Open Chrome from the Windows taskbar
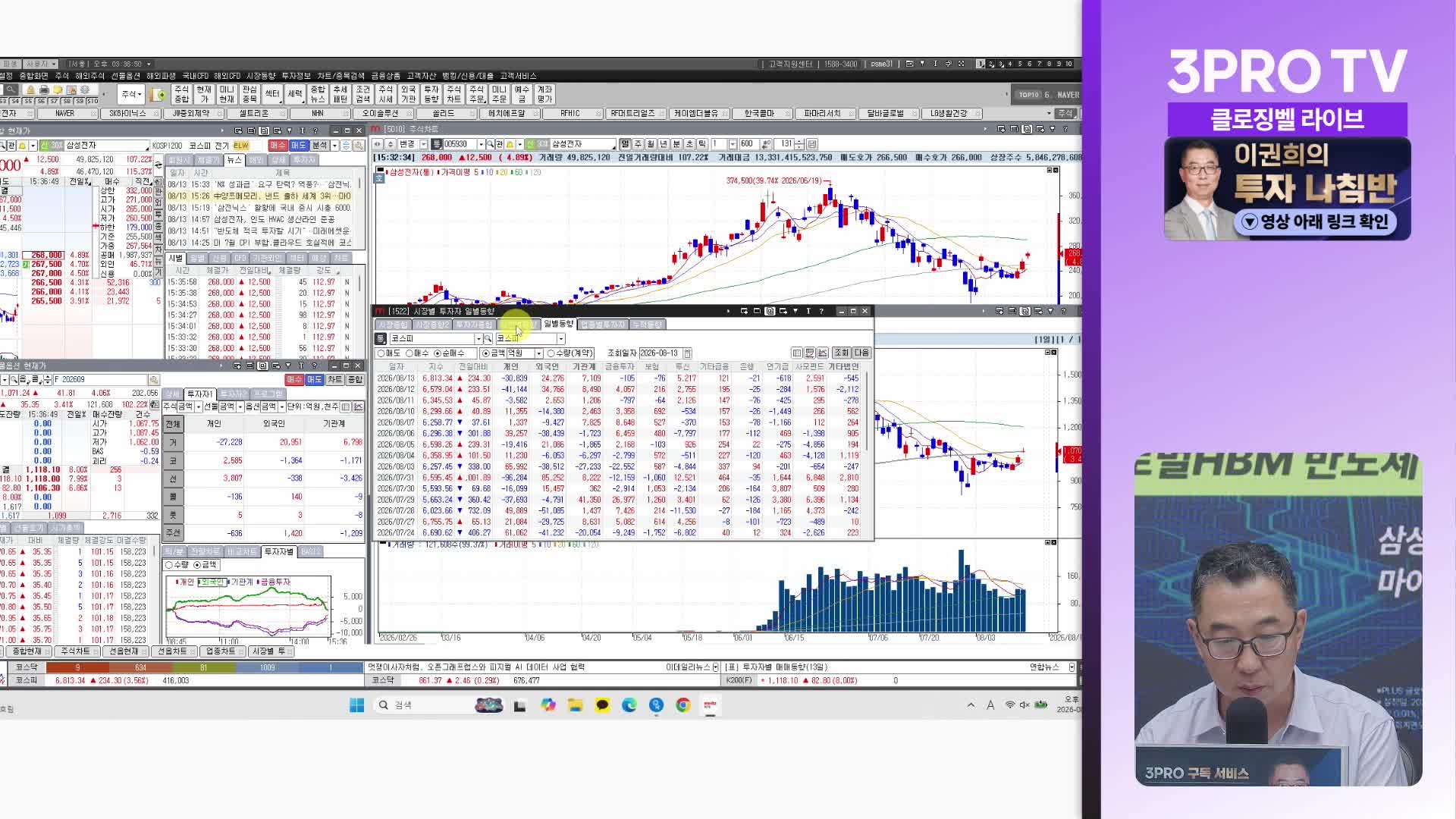The width and height of the screenshot is (1456, 819). pyautogui.click(x=683, y=705)
